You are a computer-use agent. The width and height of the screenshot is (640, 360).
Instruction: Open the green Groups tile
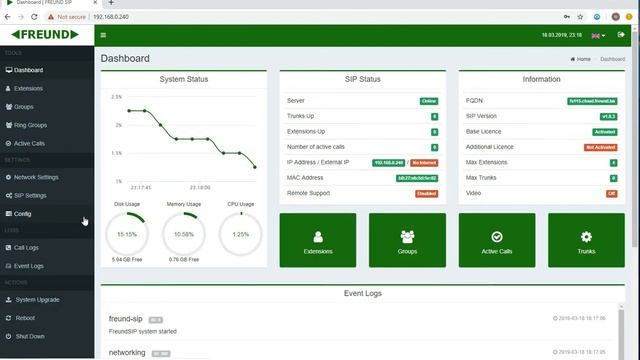(x=407, y=240)
